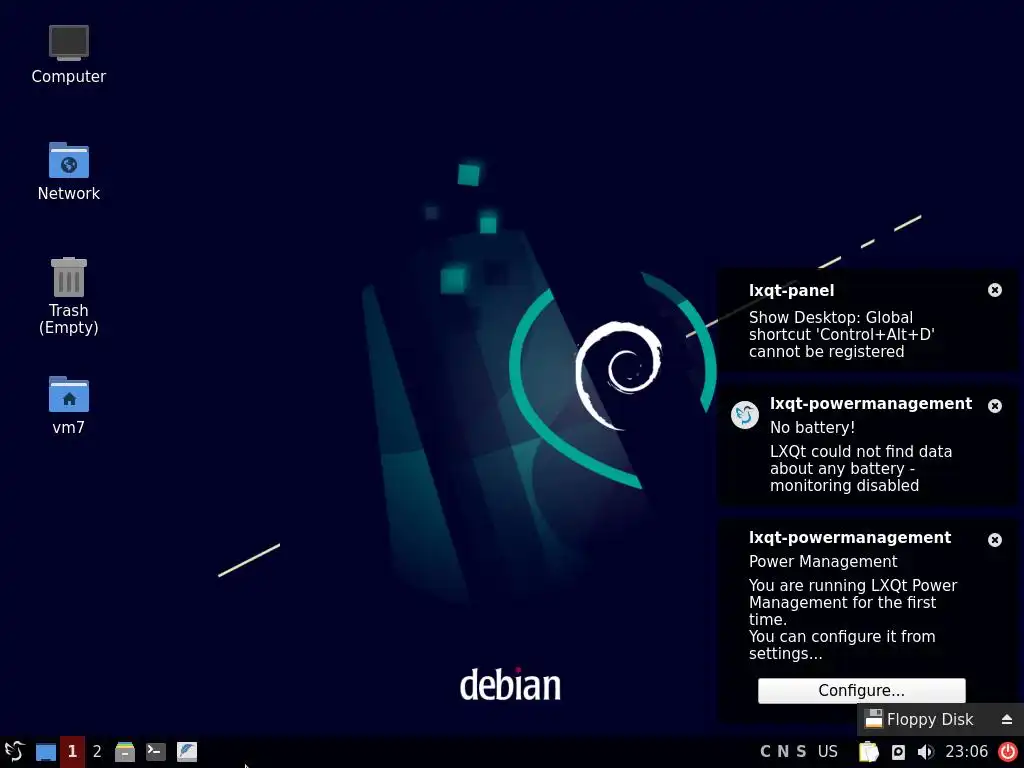Click the 'Power Management' notification subtitle
This screenshot has height=768, width=1024.
click(823, 562)
